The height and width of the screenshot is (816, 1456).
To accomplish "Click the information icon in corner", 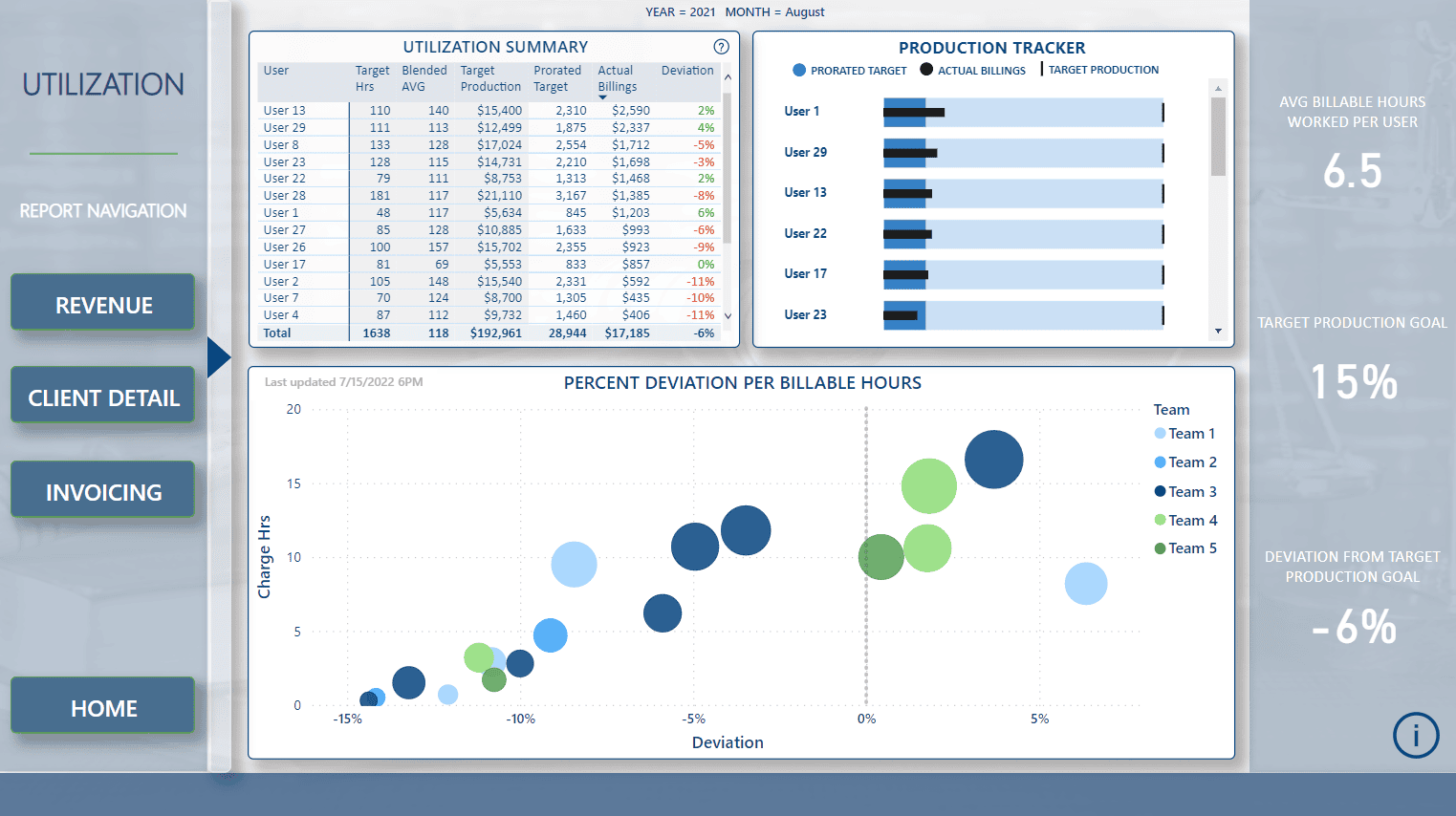I will tap(1416, 735).
